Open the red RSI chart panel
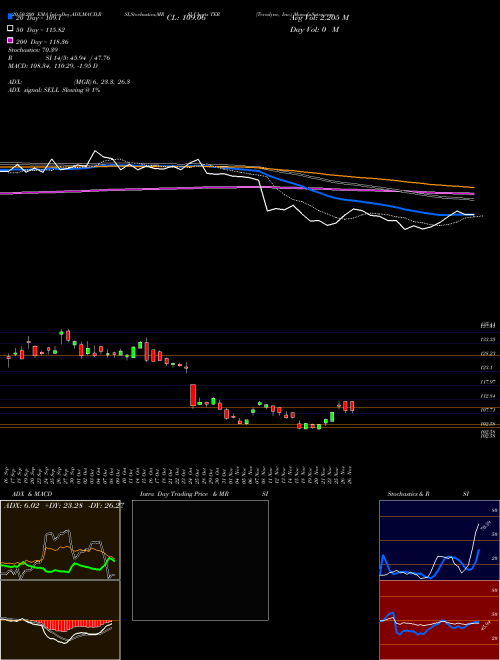Viewport: 500px width, 660px height. (439, 620)
